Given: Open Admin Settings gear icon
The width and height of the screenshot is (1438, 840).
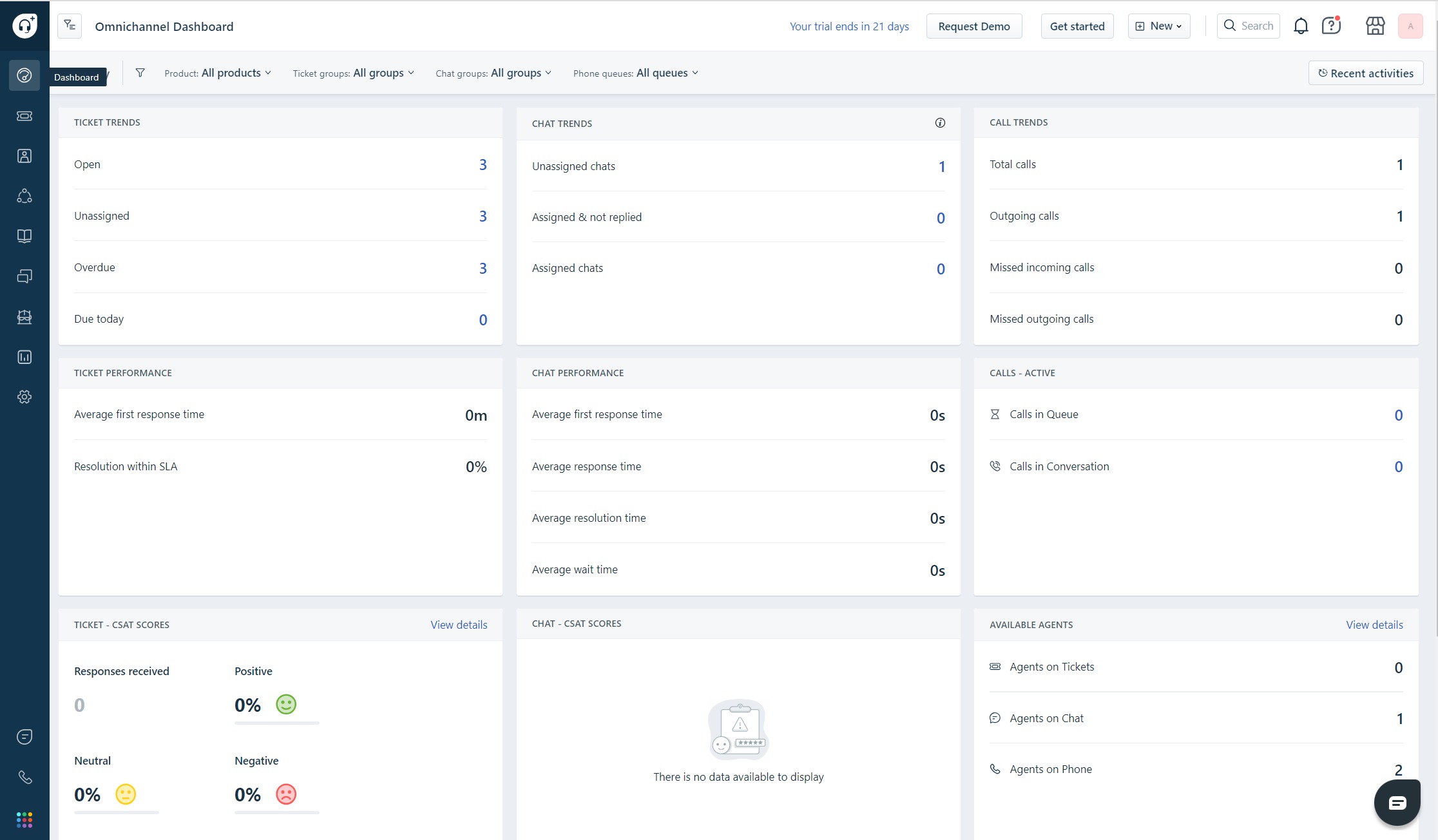Looking at the screenshot, I should [x=24, y=396].
